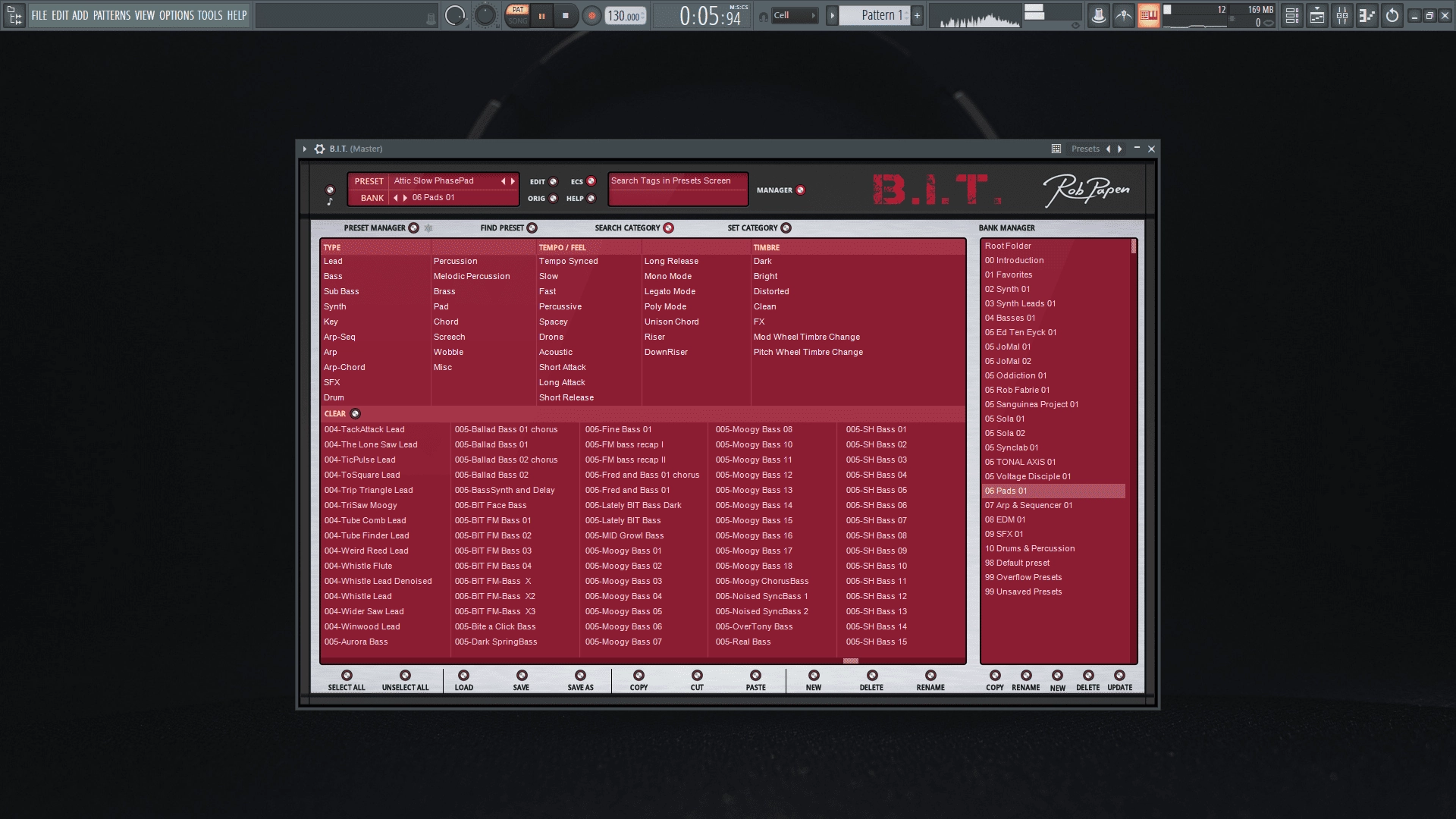
Task: Click the stop playback button
Action: coord(565,16)
